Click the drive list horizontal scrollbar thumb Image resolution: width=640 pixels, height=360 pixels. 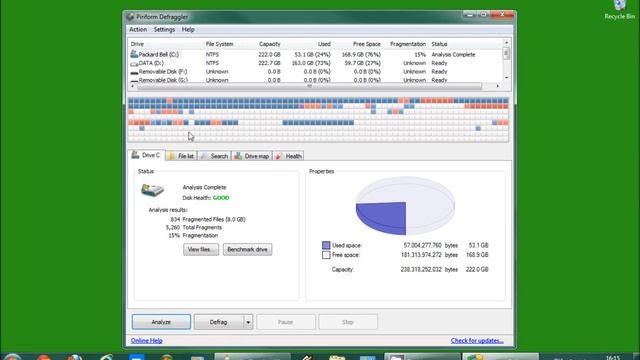coord(309,86)
